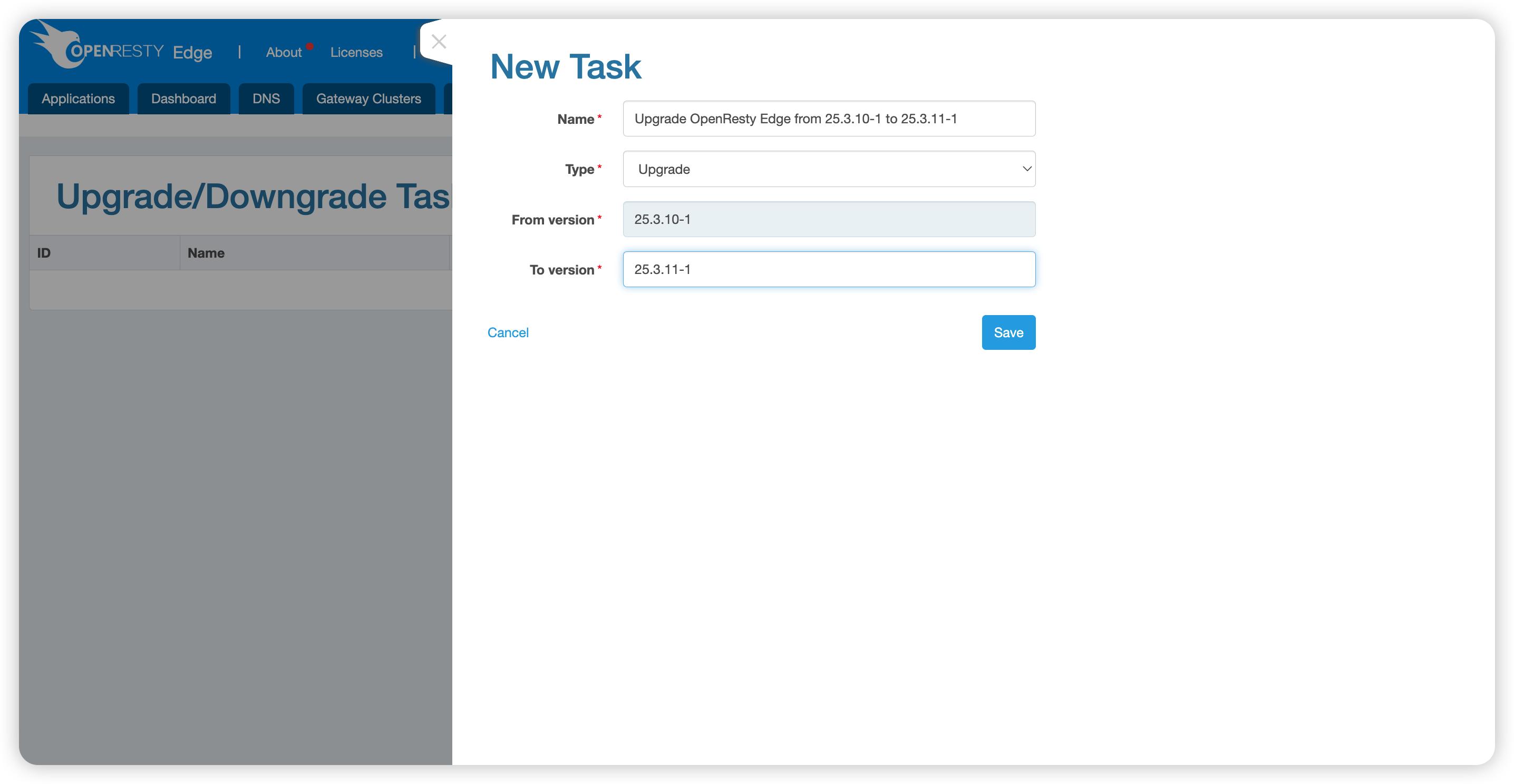Image resolution: width=1514 pixels, height=784 pixels.
Task: Click the New Task heading
Action: point(566,66)
